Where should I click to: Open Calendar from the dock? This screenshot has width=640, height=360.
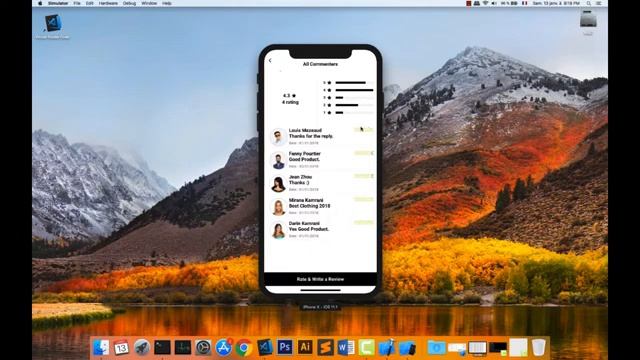[121, 347]
